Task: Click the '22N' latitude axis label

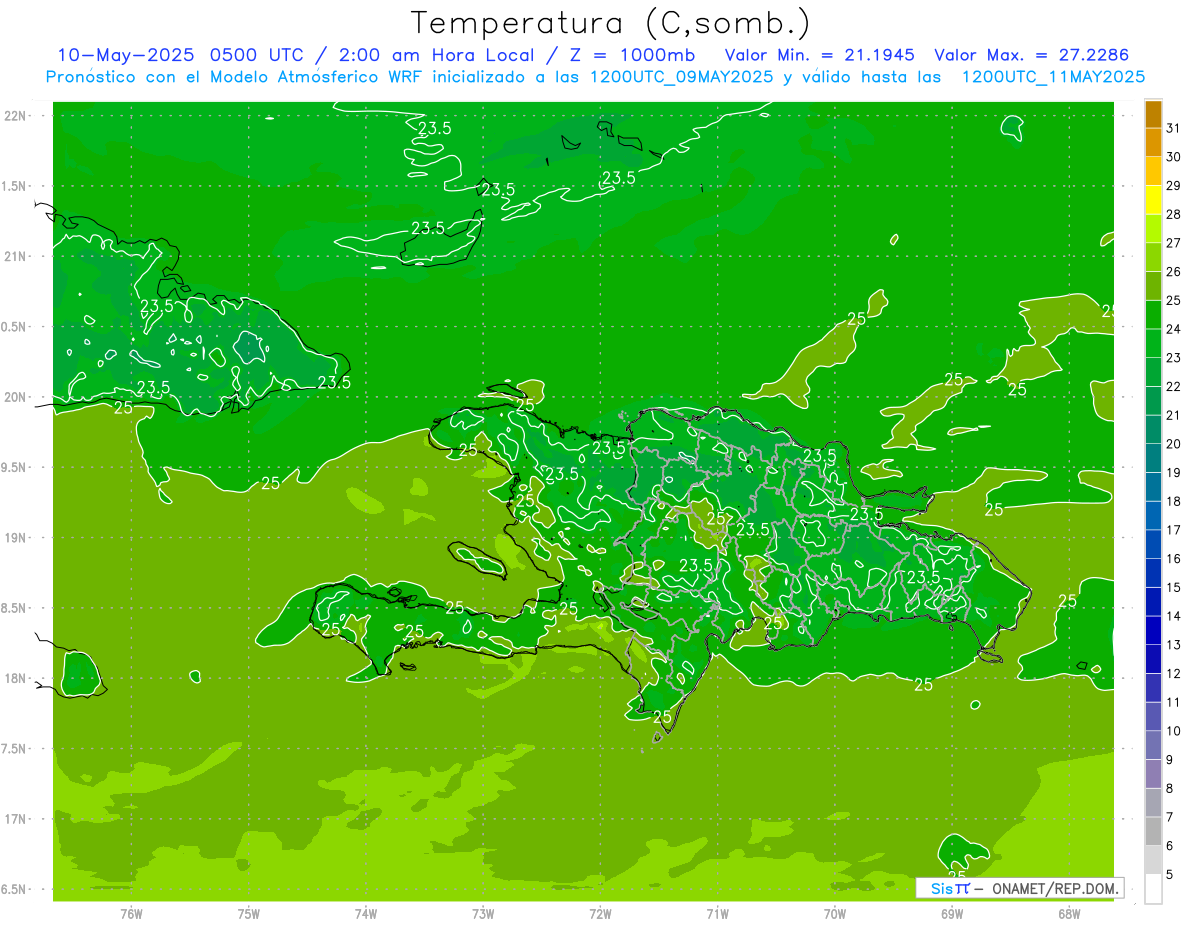Action: coord(15,116)
